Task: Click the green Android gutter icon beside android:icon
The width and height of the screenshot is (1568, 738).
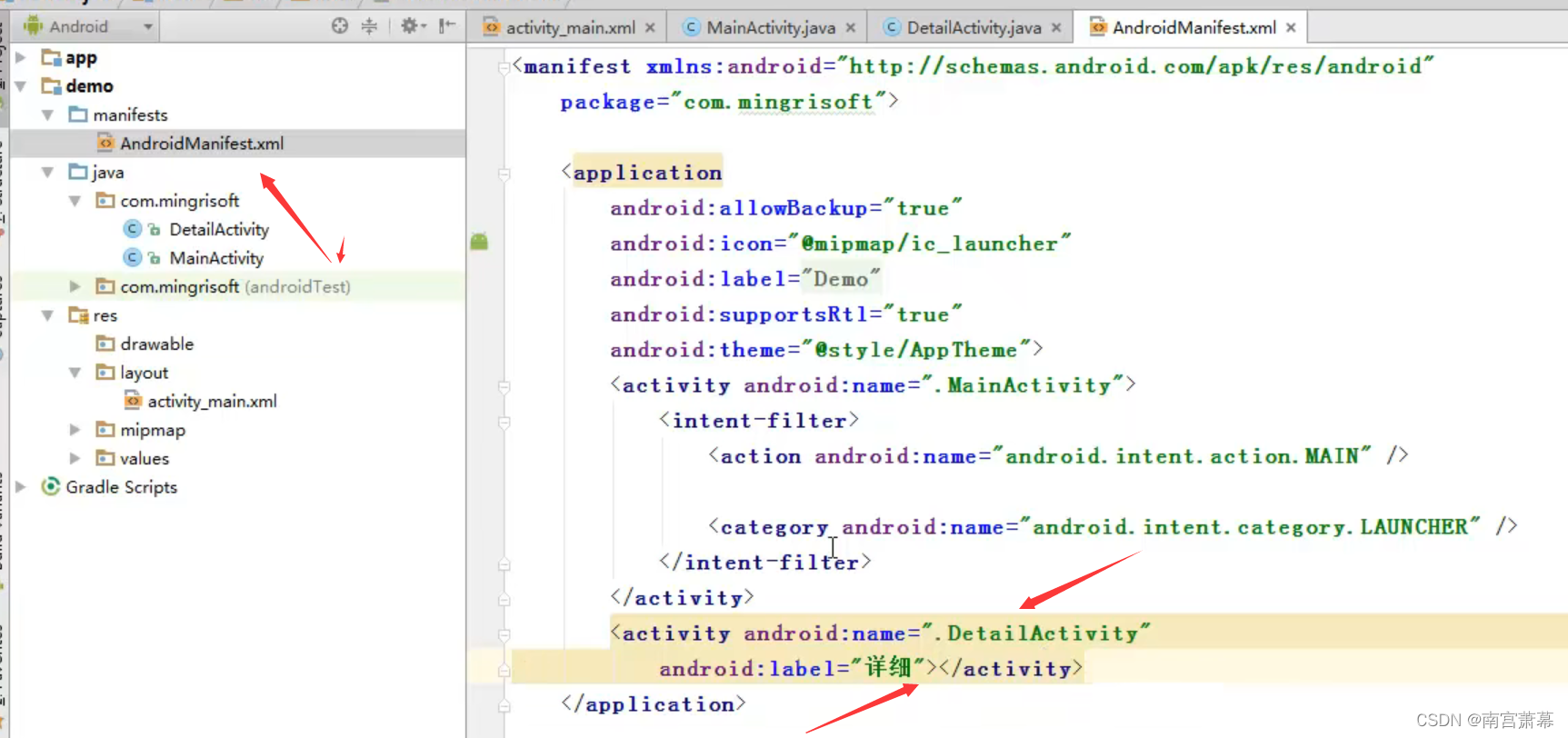Action: point(479,241)
